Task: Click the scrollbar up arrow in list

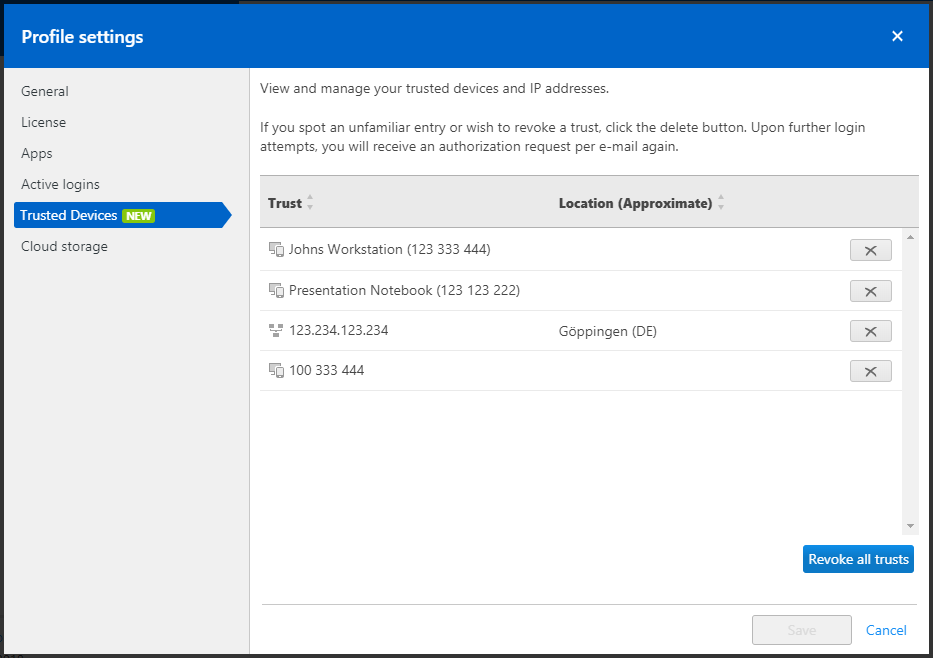Action: pyautogui.click(x=910, y=237)
